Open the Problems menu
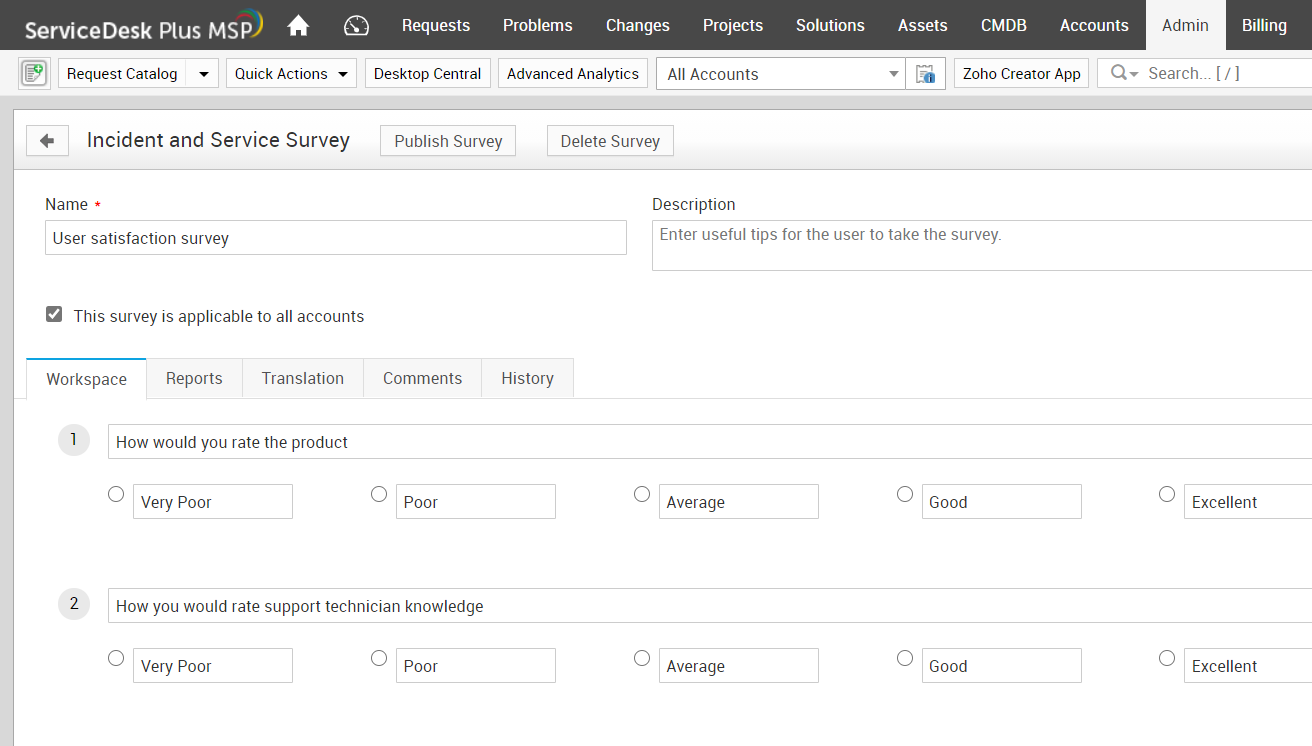 [x=538, y=26]
